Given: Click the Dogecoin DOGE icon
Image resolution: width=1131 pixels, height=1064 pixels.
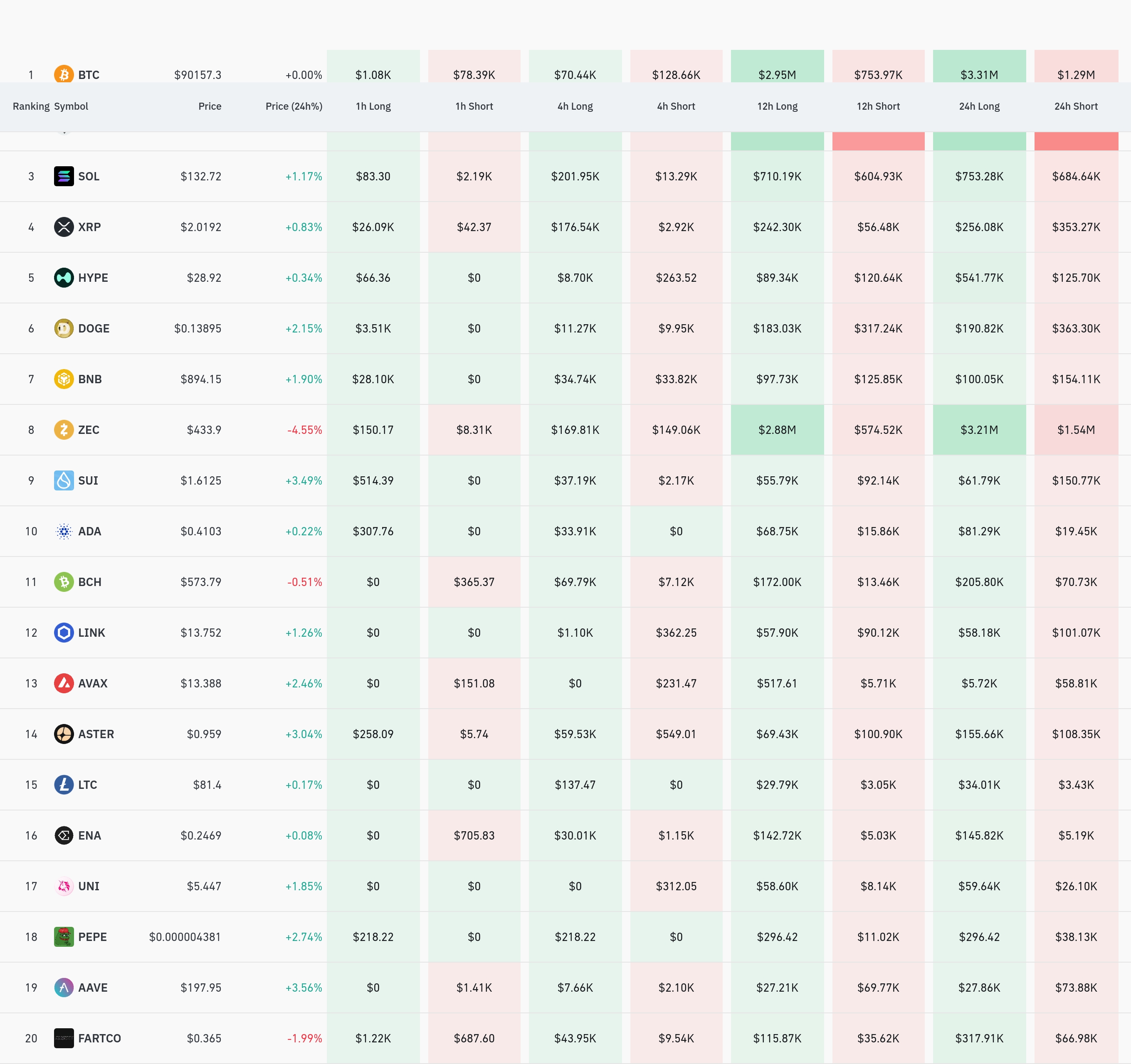Looking at the screenshot, I should click(x=64, y=328).
